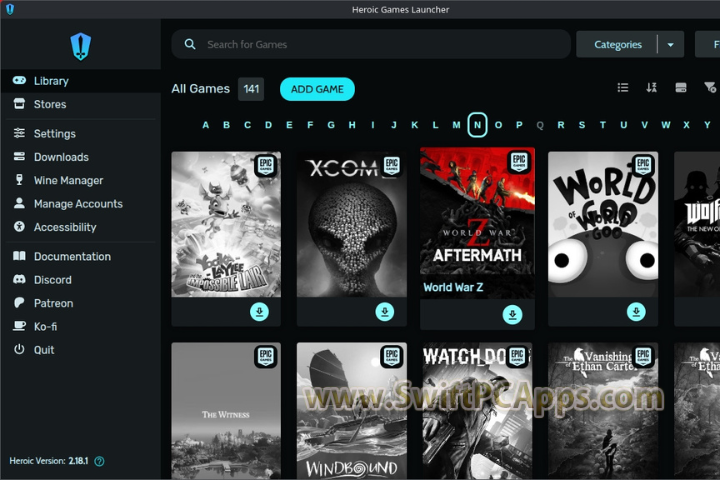Screen dimensions: 720x480
Task: Filter games by letter M
Action: (456, 125)
